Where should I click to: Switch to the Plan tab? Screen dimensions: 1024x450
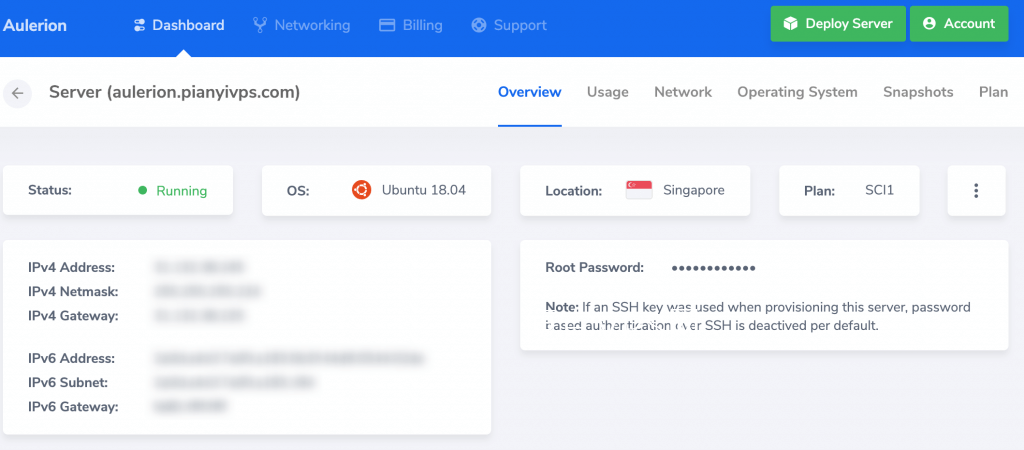[x=993, y=92]
